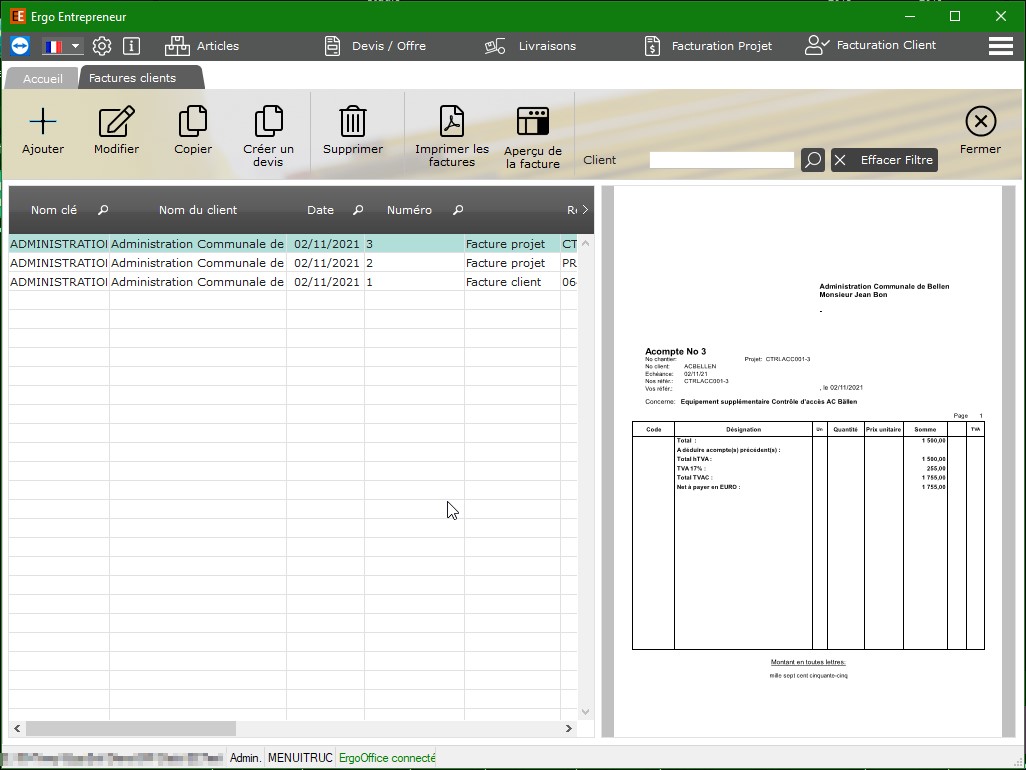The image size is (1026, 770).
Task: Open Aperçu de la facture preview
Action: point(532,122)
